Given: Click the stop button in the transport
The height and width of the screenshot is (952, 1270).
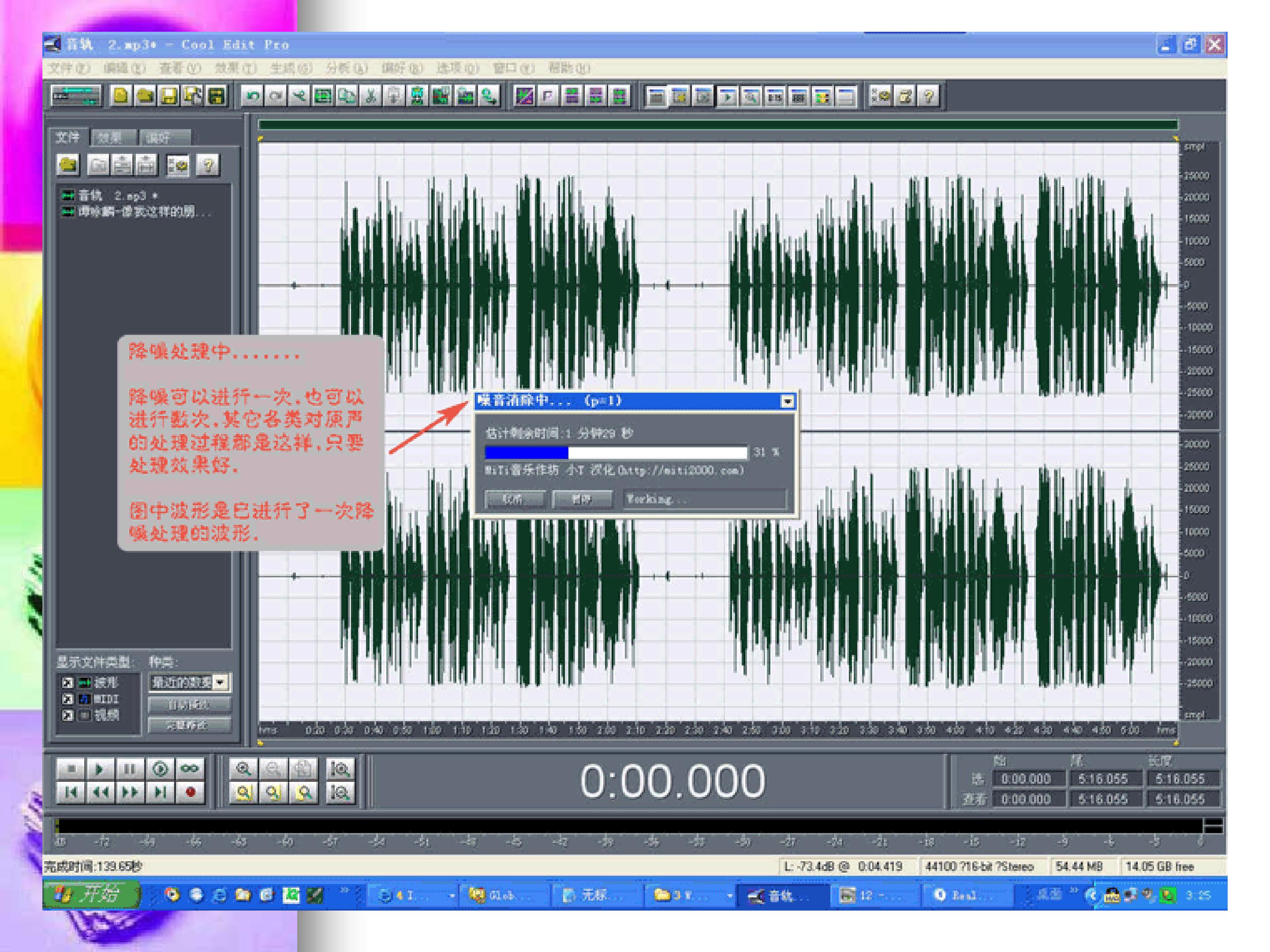Looking at the screenshot, I should tap(71, 769).
